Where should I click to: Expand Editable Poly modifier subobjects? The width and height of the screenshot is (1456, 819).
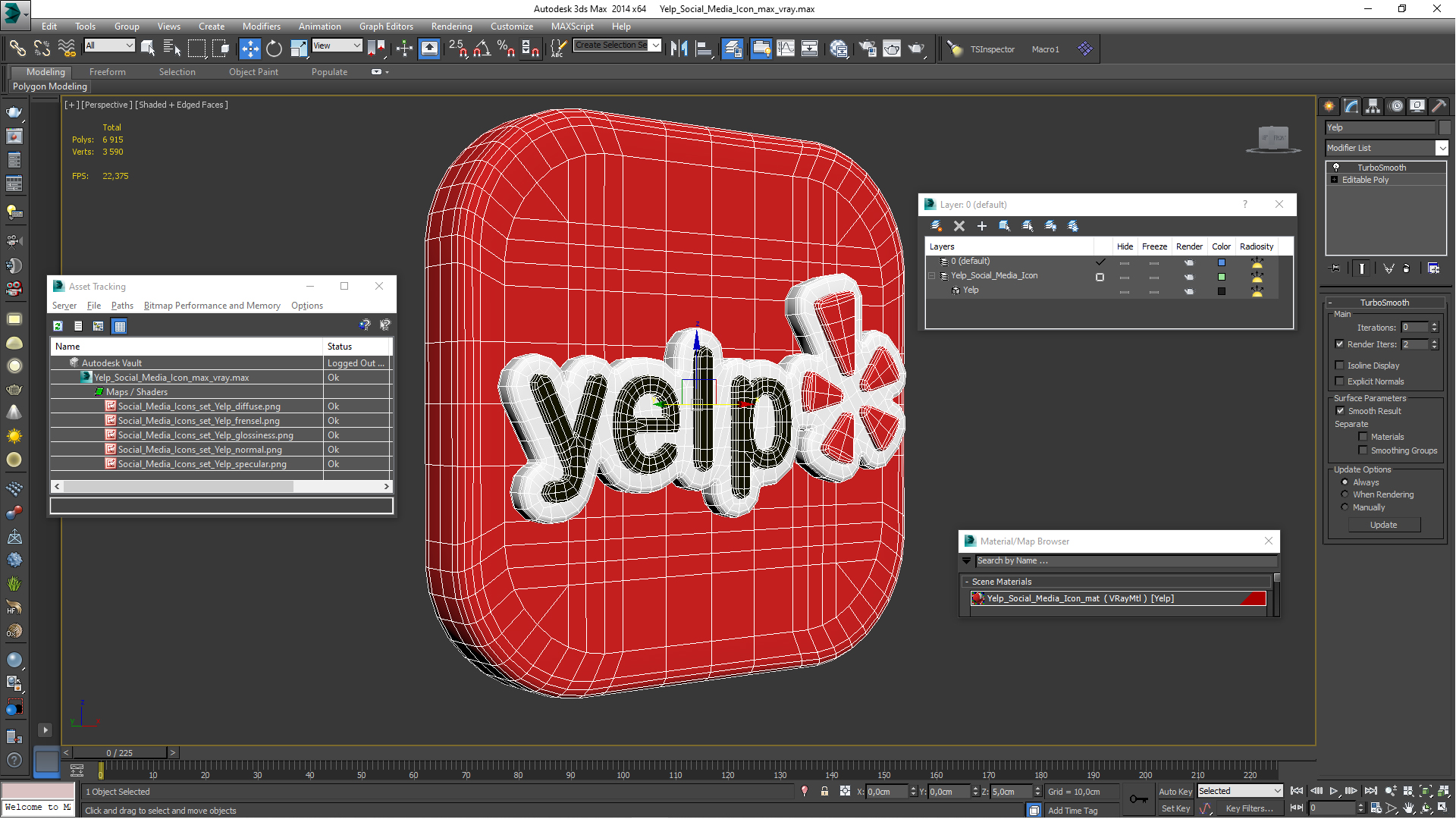(x=1335, y=180)
